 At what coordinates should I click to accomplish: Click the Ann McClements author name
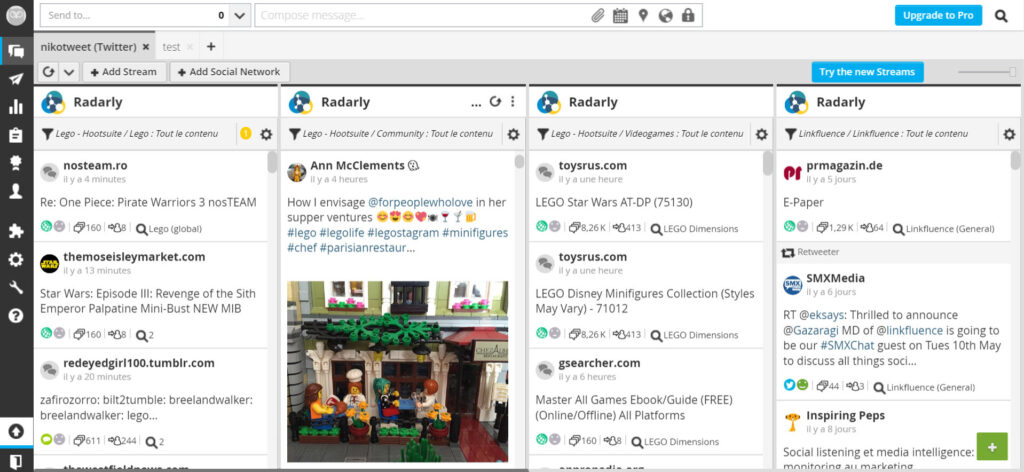[x=357, y=165]
